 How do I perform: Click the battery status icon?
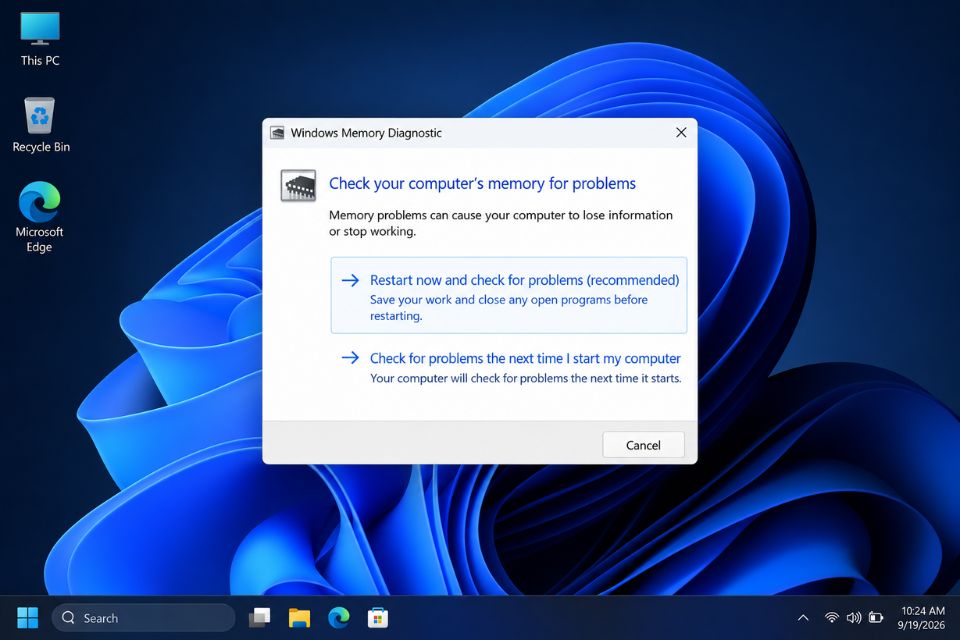[876, 617]
